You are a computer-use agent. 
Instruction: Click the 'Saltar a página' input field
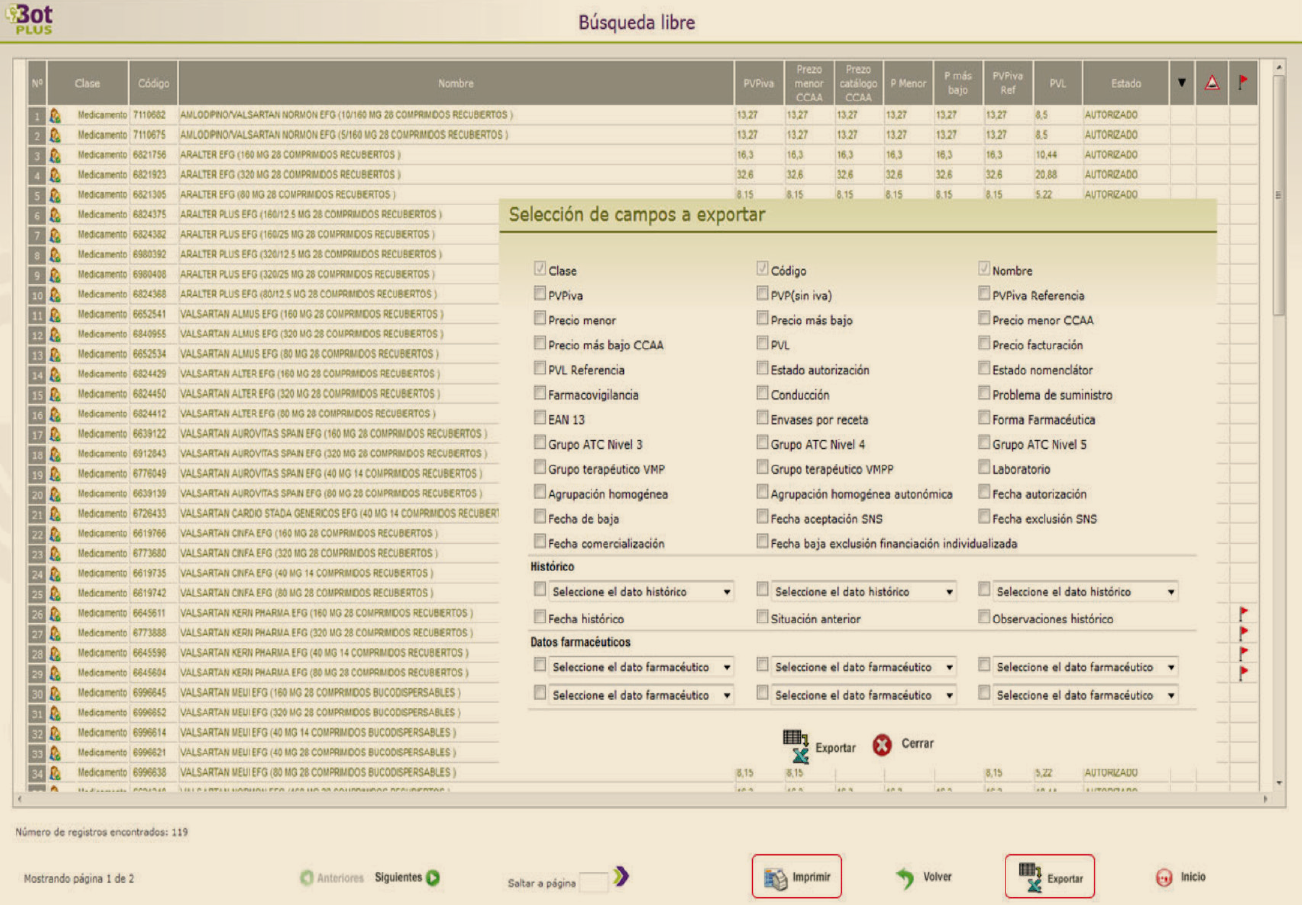(593, 881)
